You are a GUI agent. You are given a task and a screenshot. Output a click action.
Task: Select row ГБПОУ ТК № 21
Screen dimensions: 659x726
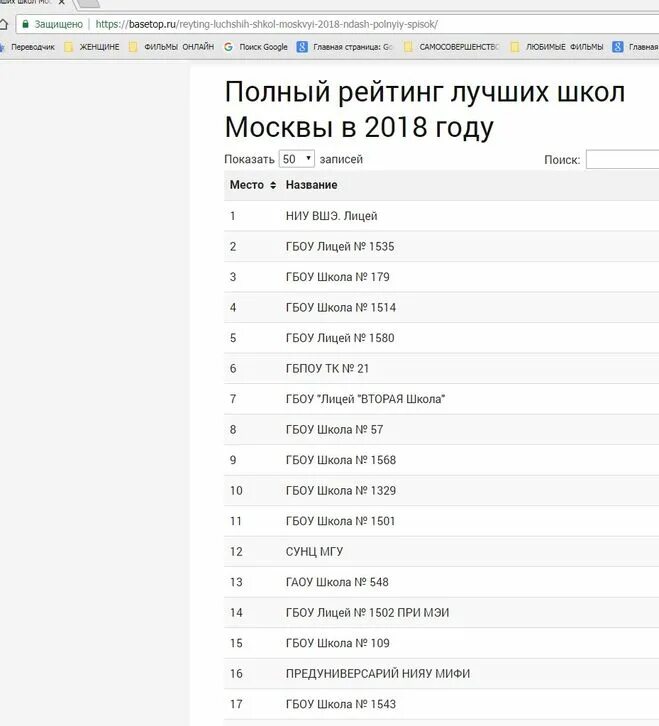[x=441, y=369]
